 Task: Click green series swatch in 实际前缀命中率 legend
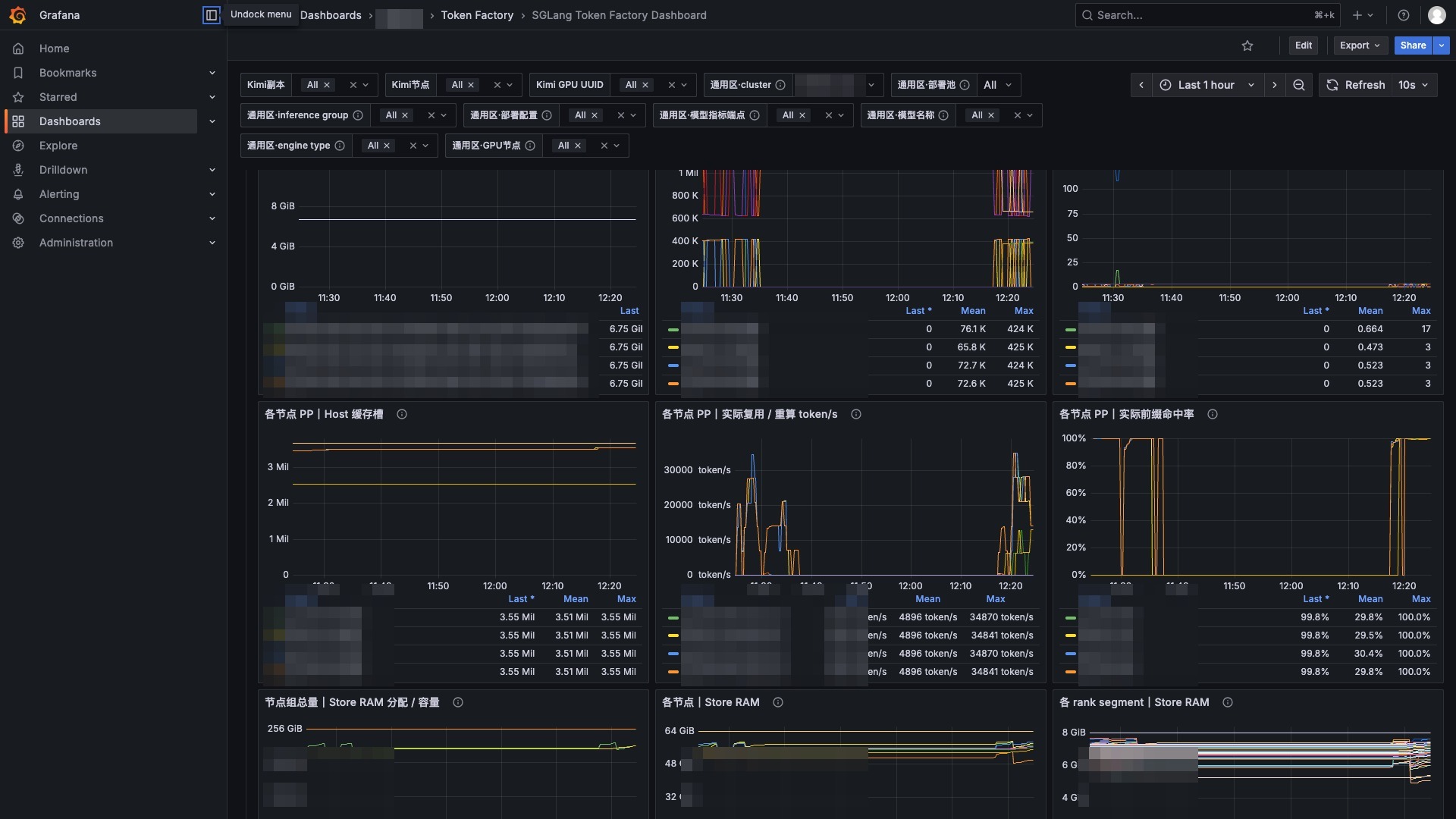point(1071,617)
